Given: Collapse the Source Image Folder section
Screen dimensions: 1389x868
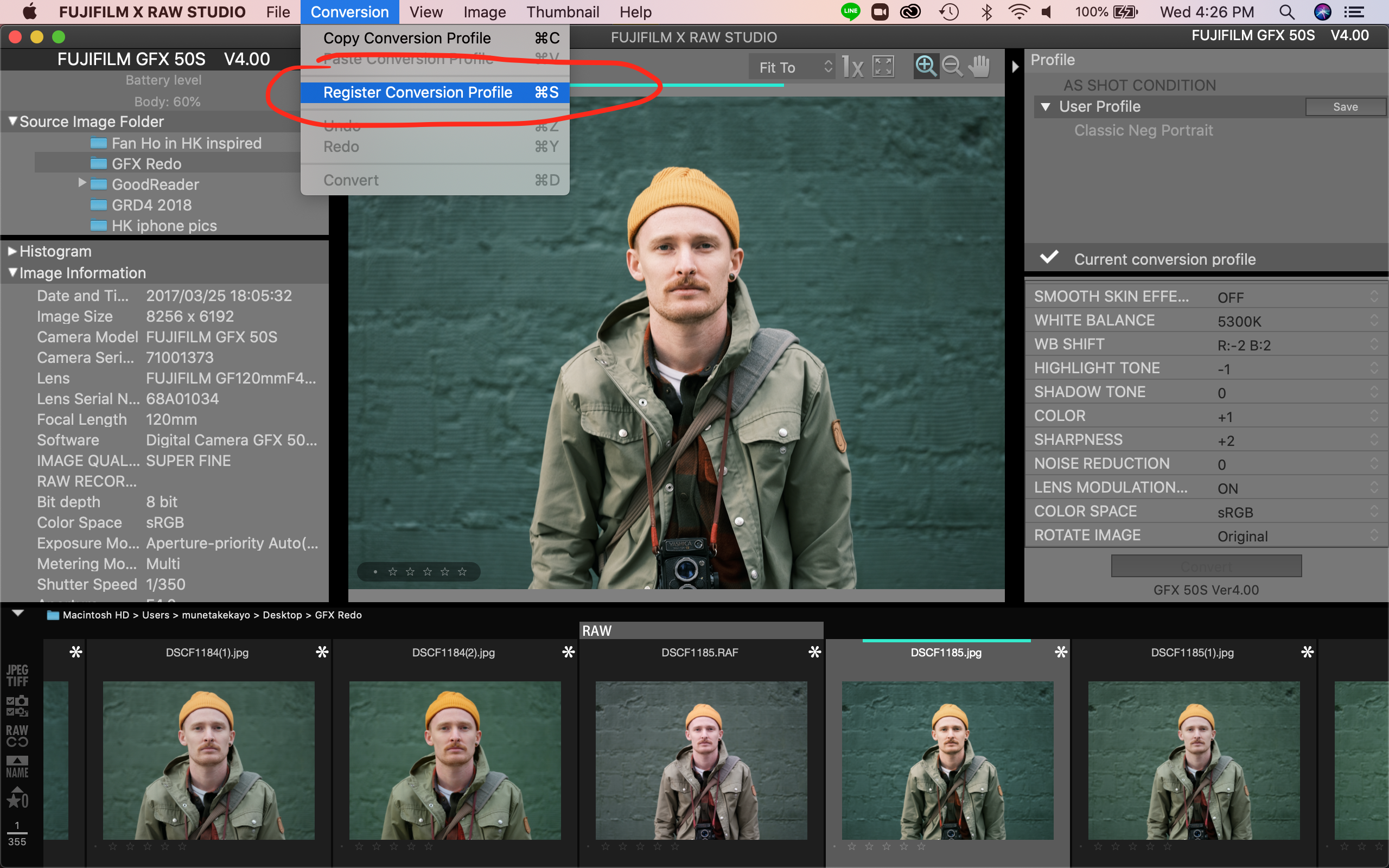Looking at the screenshot, I should [12, 121].
